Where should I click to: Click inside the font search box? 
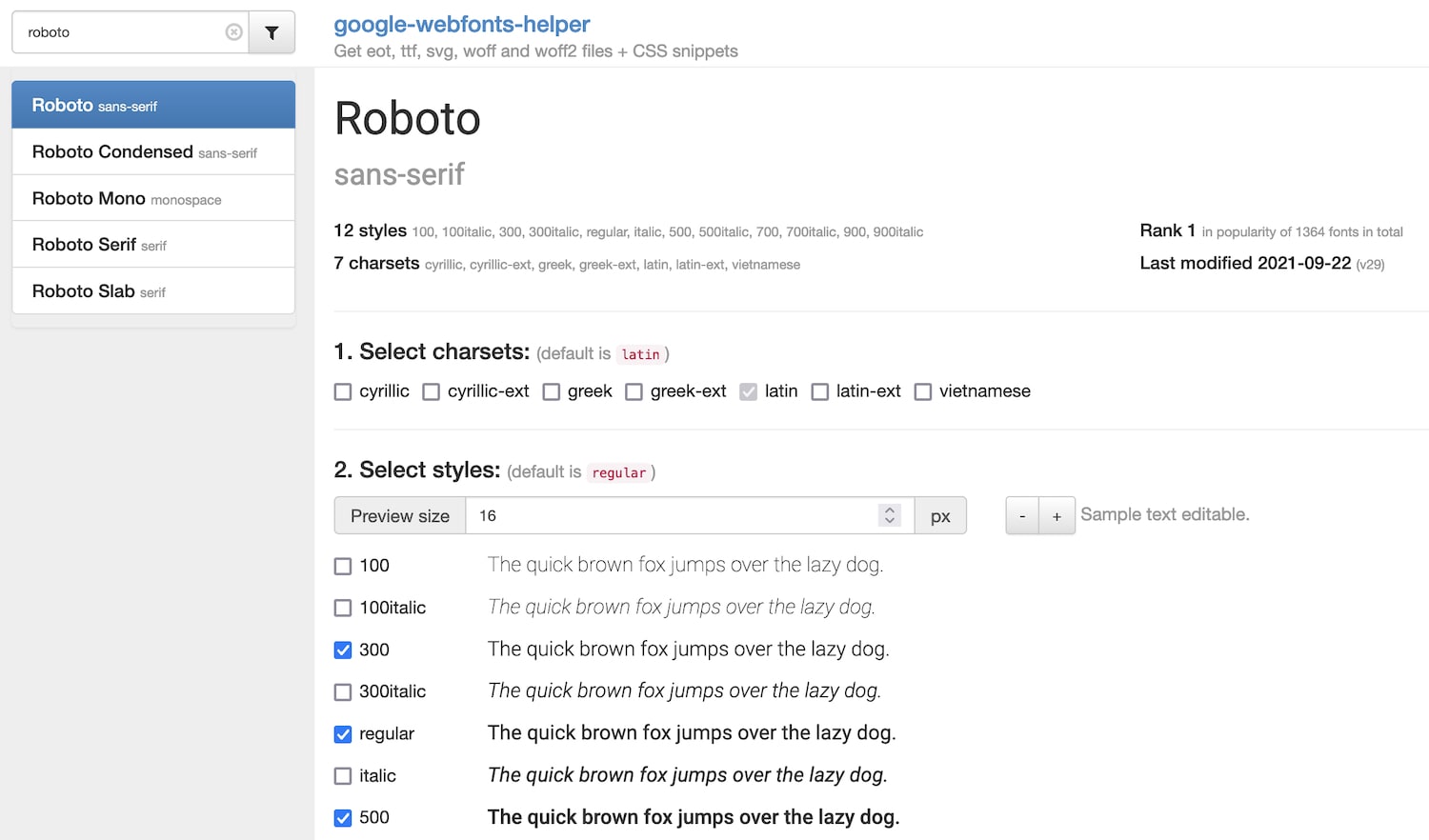click(124, 31)
